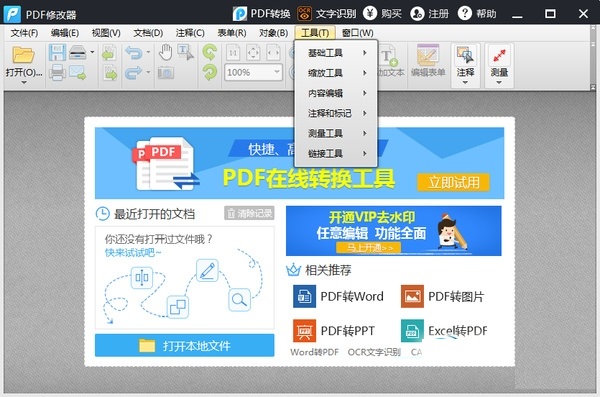Click the OCR 文字识别 icon
The image size is (600, 397).
tap(305, 14)
